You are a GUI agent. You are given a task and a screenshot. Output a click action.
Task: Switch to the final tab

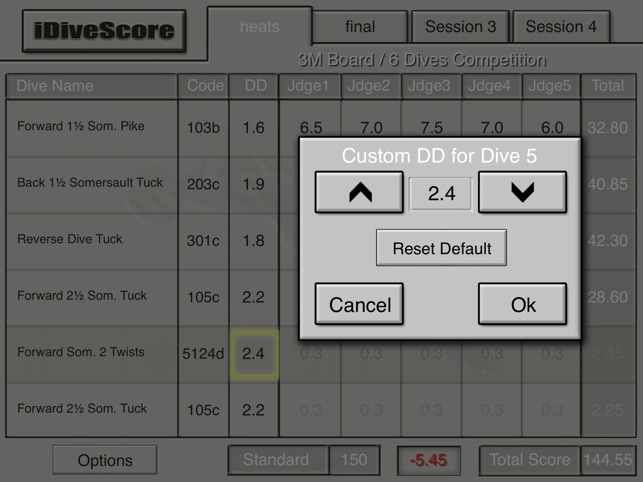pyautogui.click(x=360, y=27)
